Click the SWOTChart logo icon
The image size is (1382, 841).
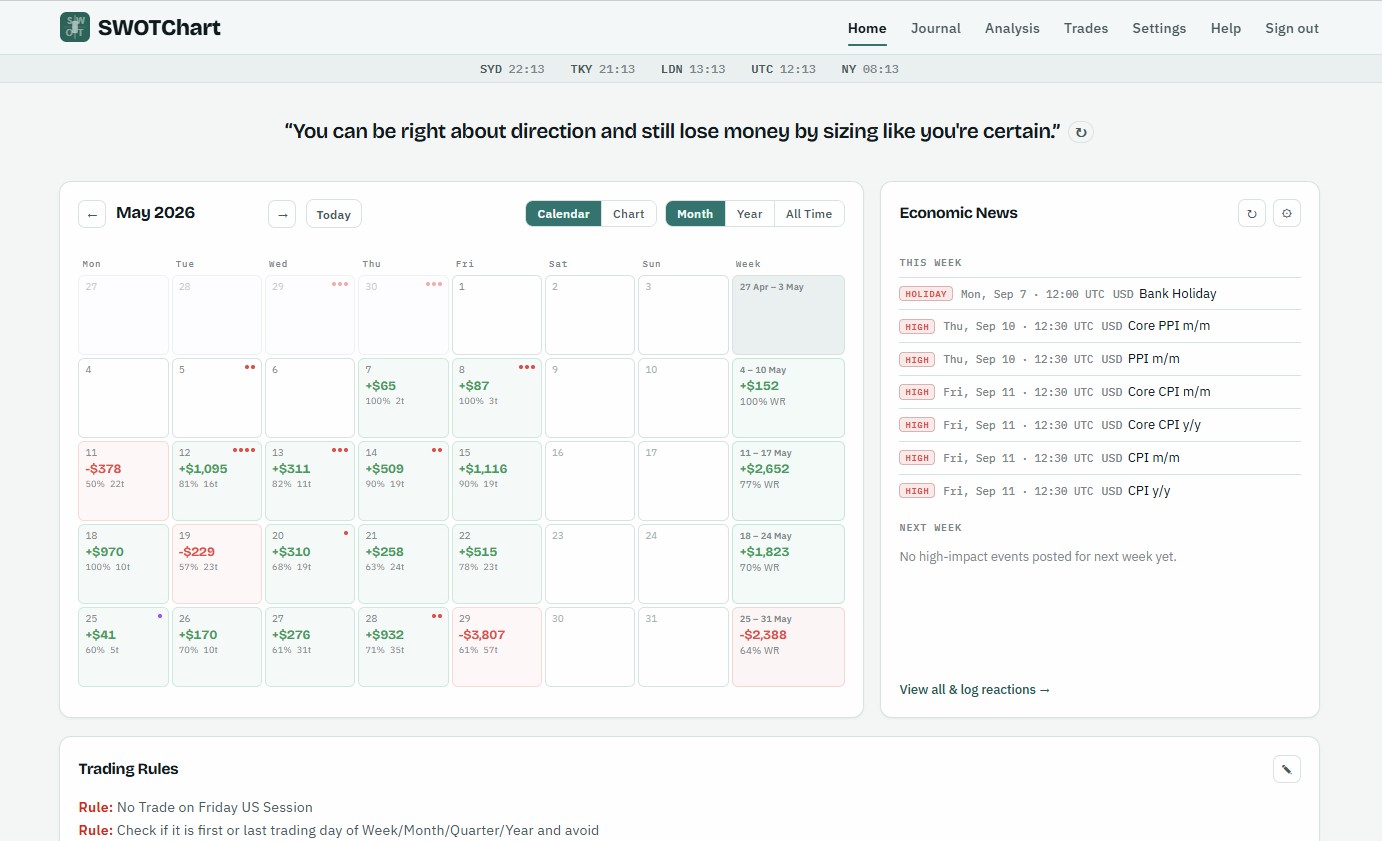click(x=75, y=28)
